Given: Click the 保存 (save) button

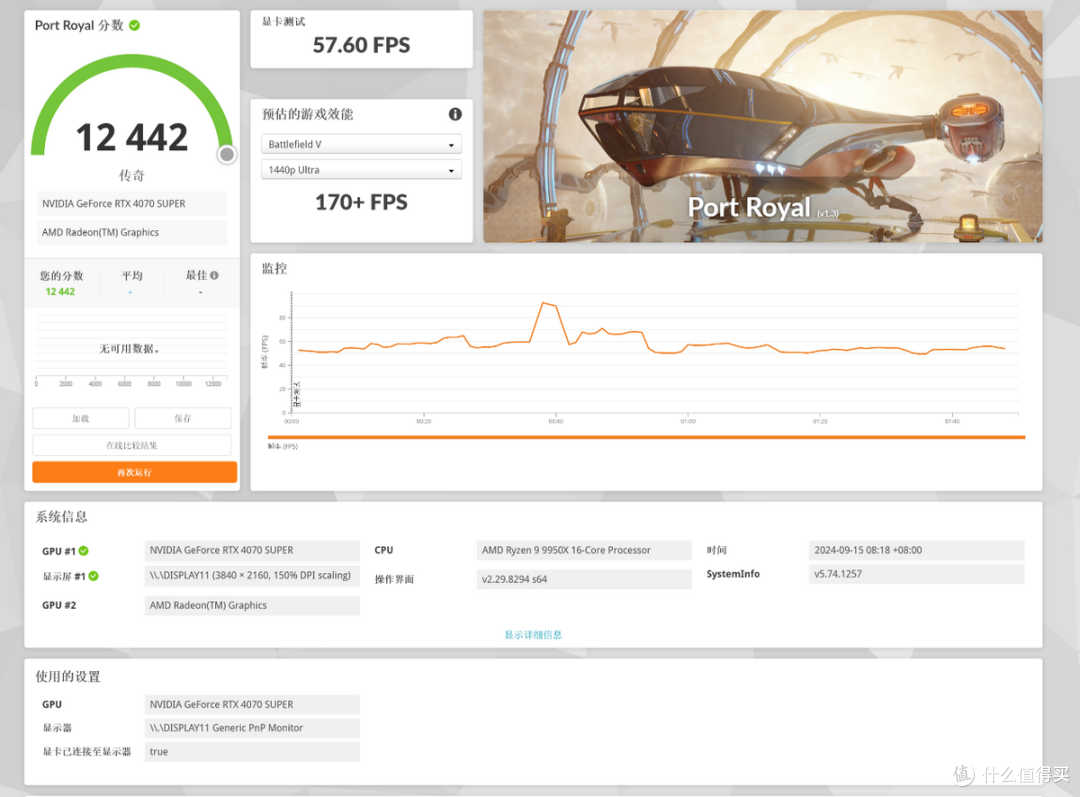Looking at the screenshot, I should 183,418.
